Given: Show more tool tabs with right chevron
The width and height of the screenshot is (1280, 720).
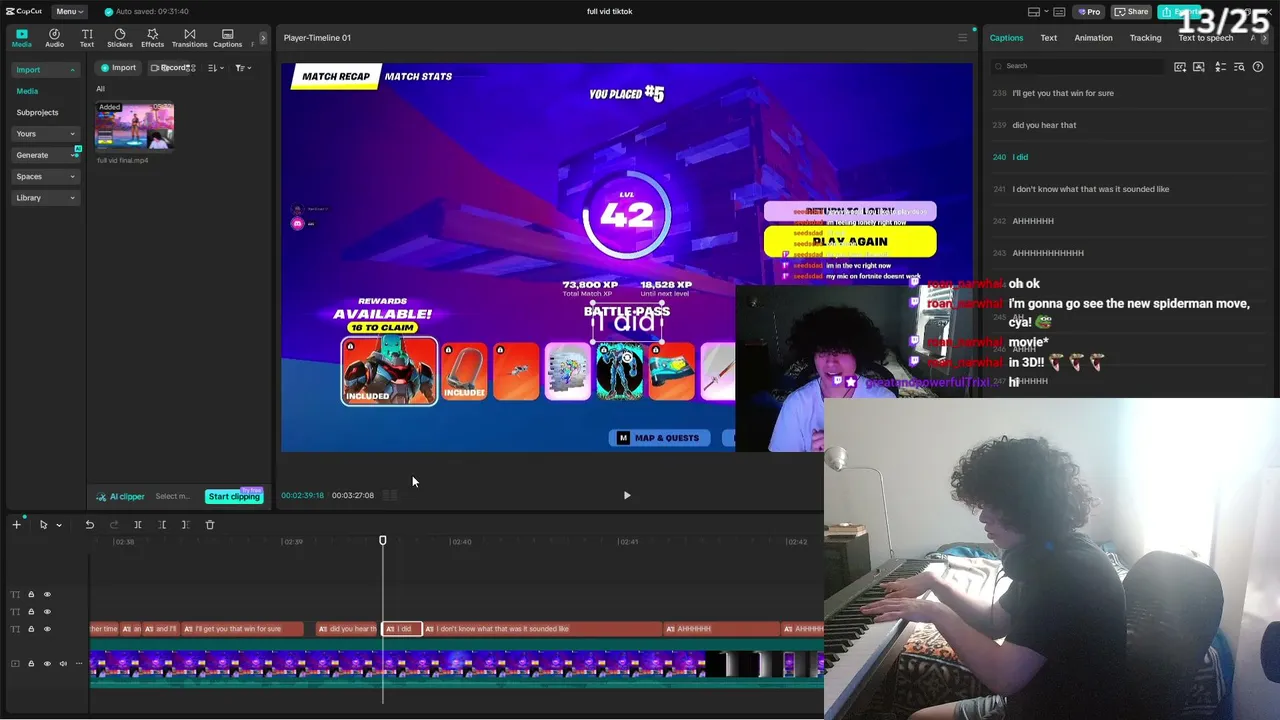Looking at the screenshot, I should click(263, 38).
